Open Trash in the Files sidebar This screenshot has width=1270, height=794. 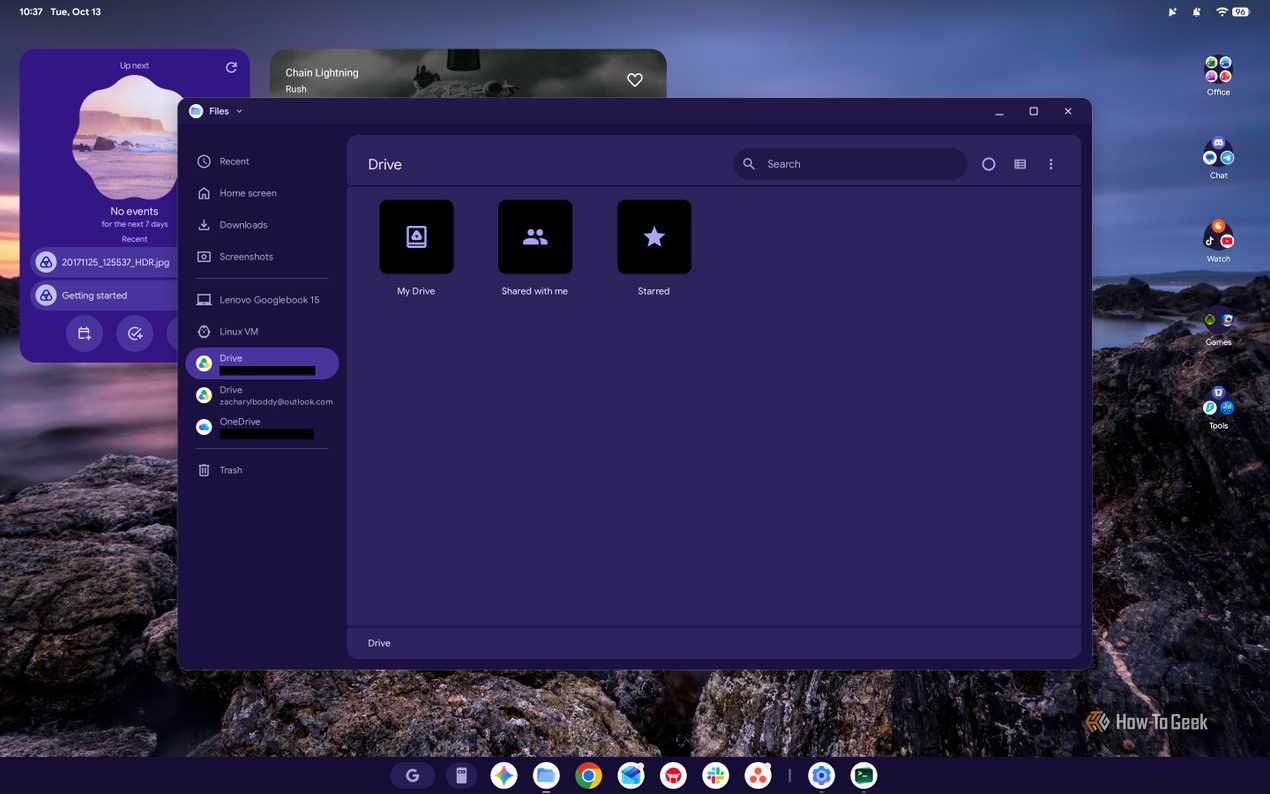[262, 470]
